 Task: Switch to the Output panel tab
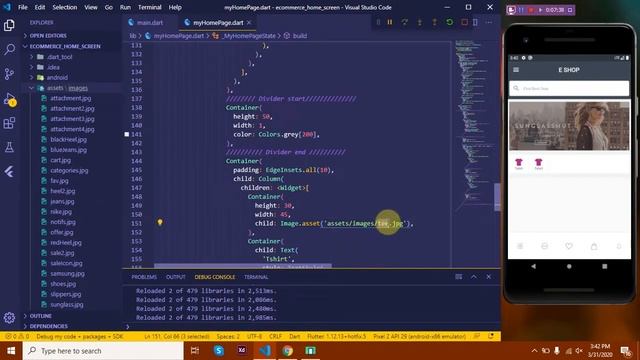click(176, 277)
